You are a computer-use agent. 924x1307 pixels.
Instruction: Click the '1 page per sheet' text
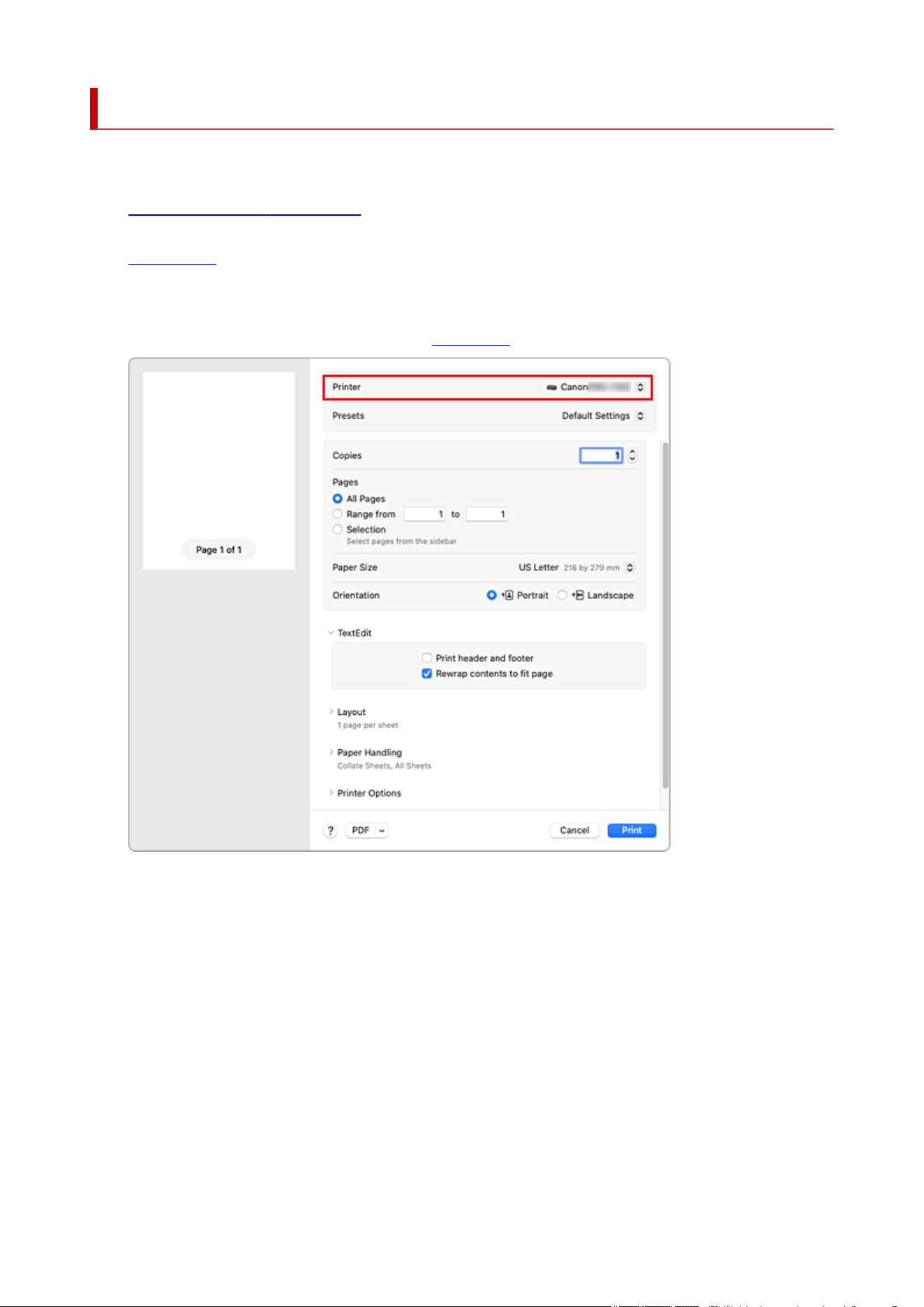pyautogui.click(x=368, y=725)
